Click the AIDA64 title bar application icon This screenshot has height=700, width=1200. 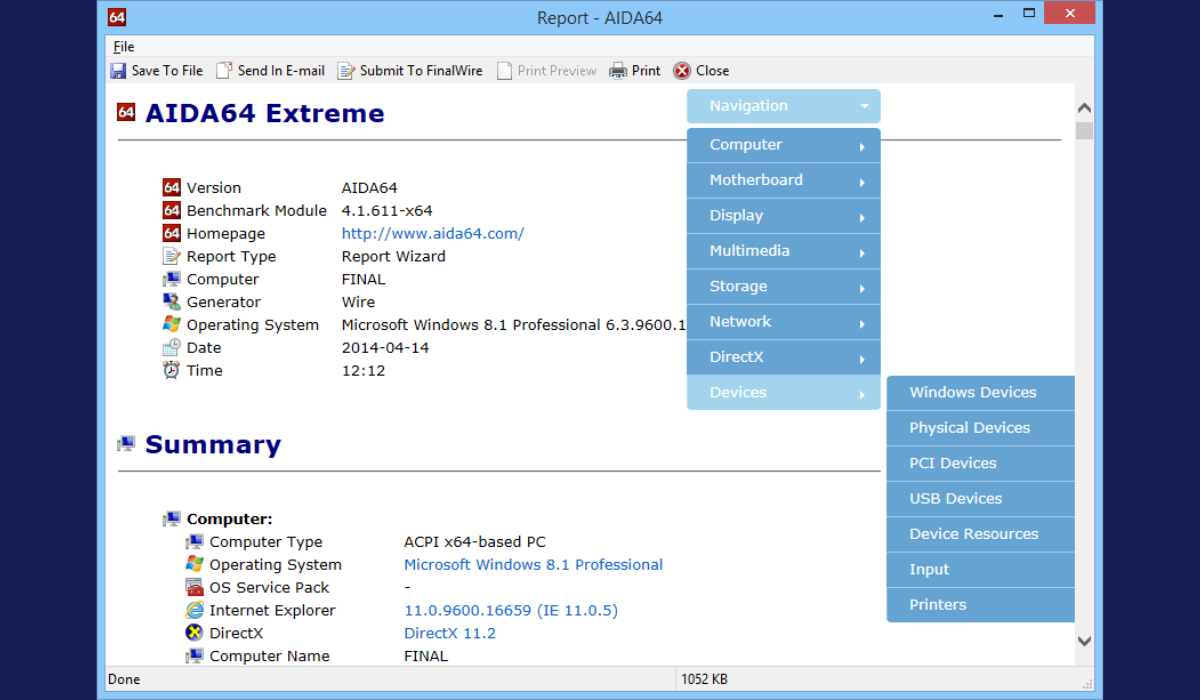pyautogui.click(x=116, y=17)
